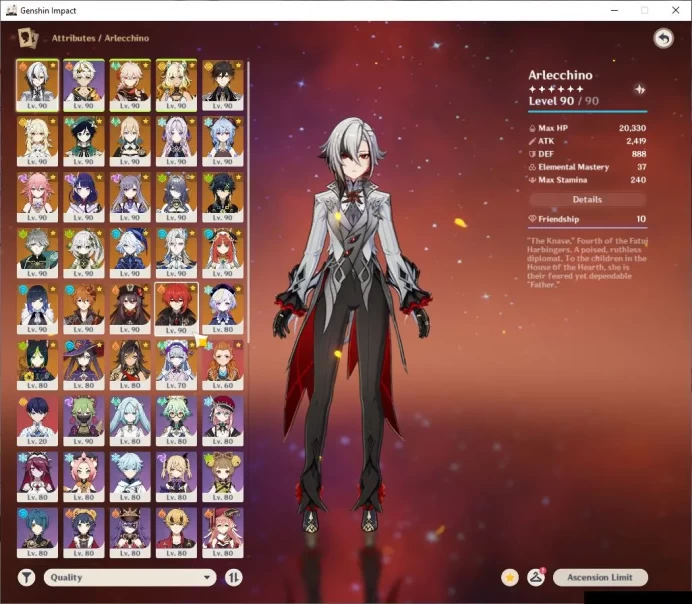Select the Fischl character portrait
Viewport: 692px width, 604px height.
(177, 477)
